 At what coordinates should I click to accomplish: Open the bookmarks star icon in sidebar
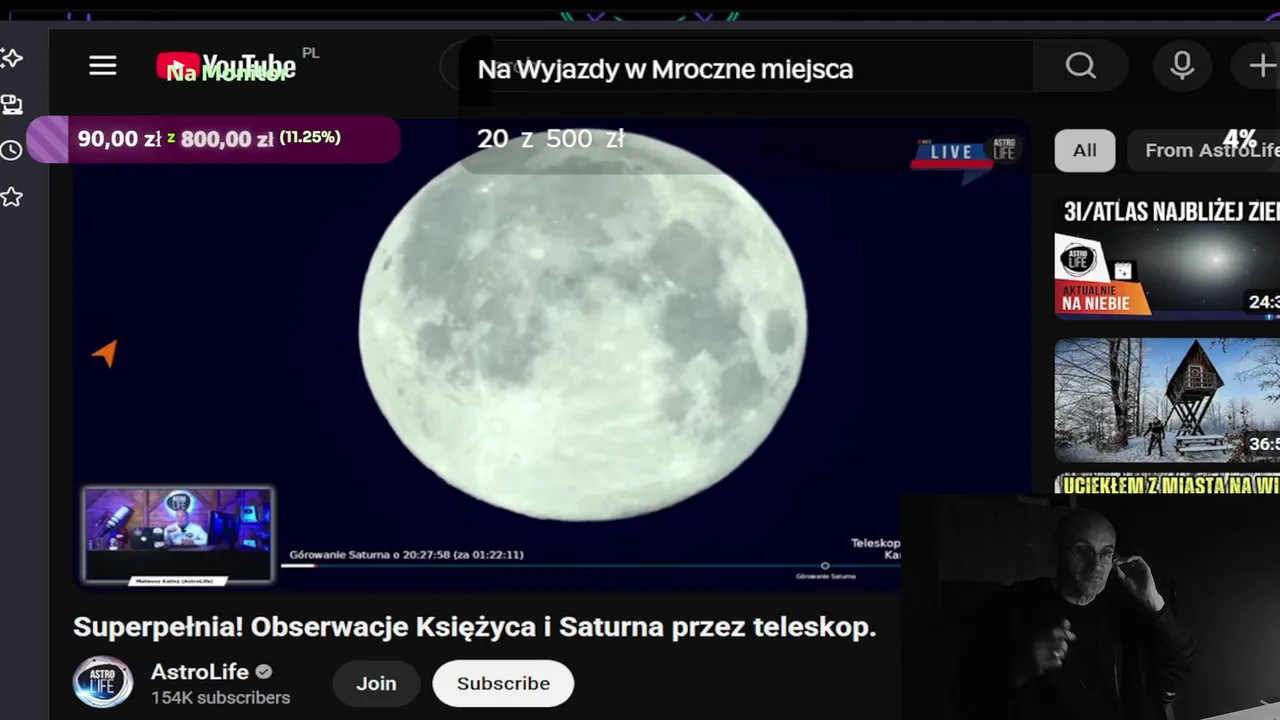11,197
